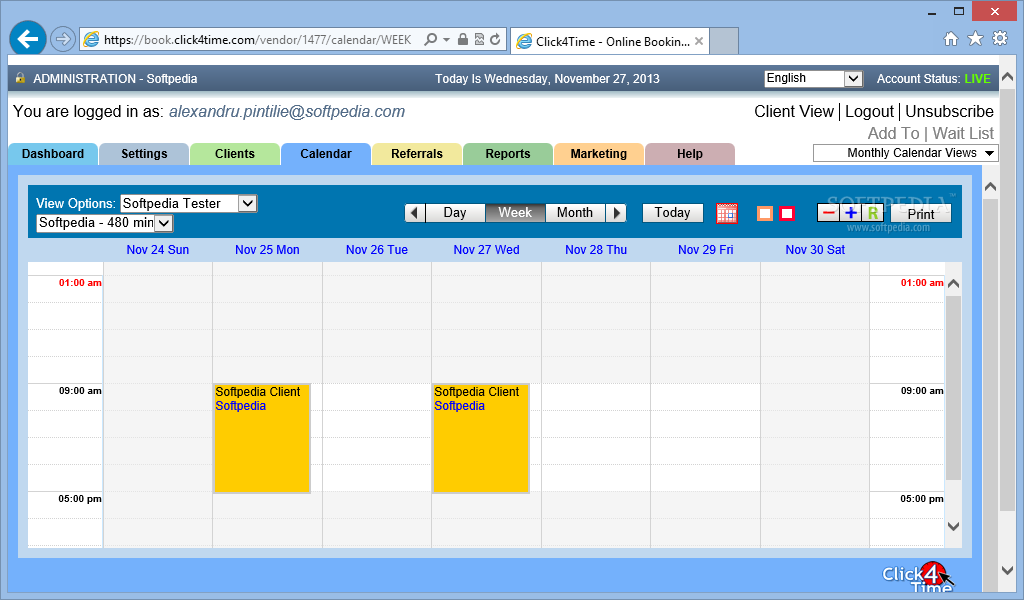This screenshot has width=1024, height=600.
Task: Open Client View link
Action: pos(794,112)
